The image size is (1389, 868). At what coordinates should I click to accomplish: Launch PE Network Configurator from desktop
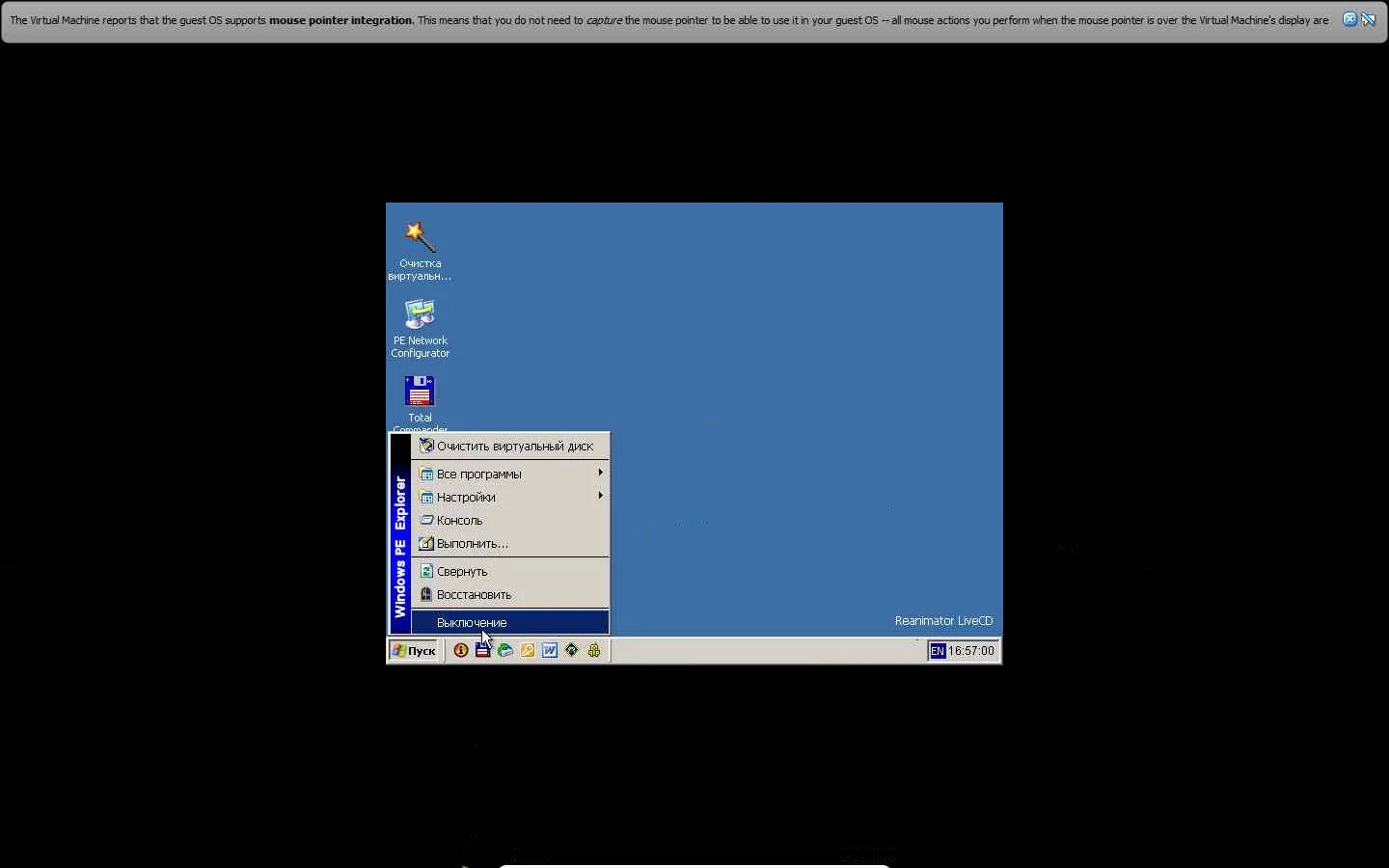[x=420, y=328]
